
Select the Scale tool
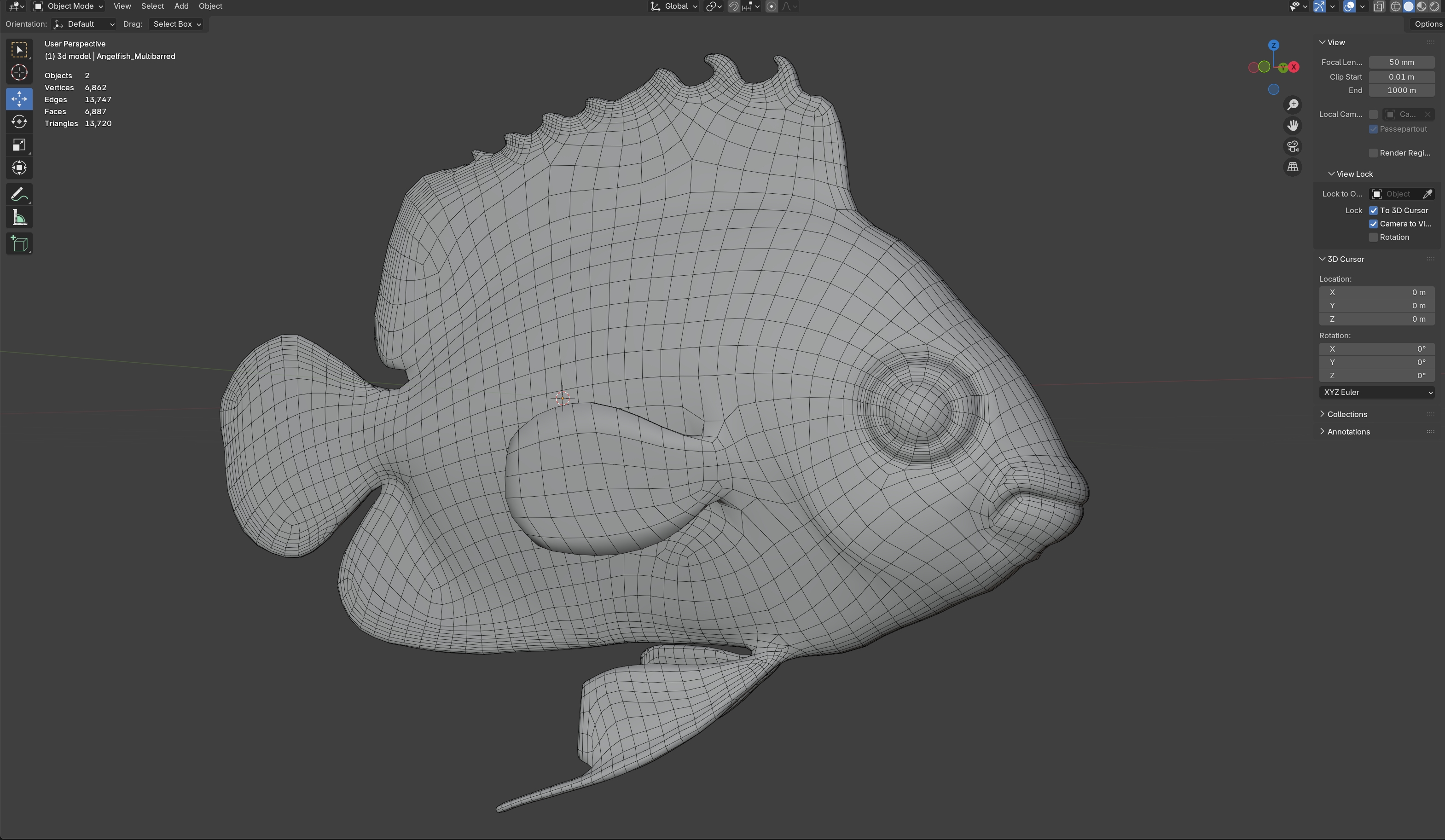point(19,145)
